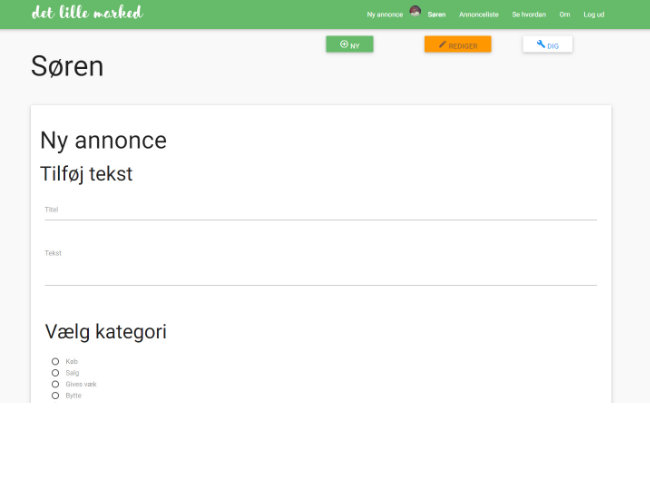
Task: Open the 'Søren' profile link in navbar
Action: point(436,15)
